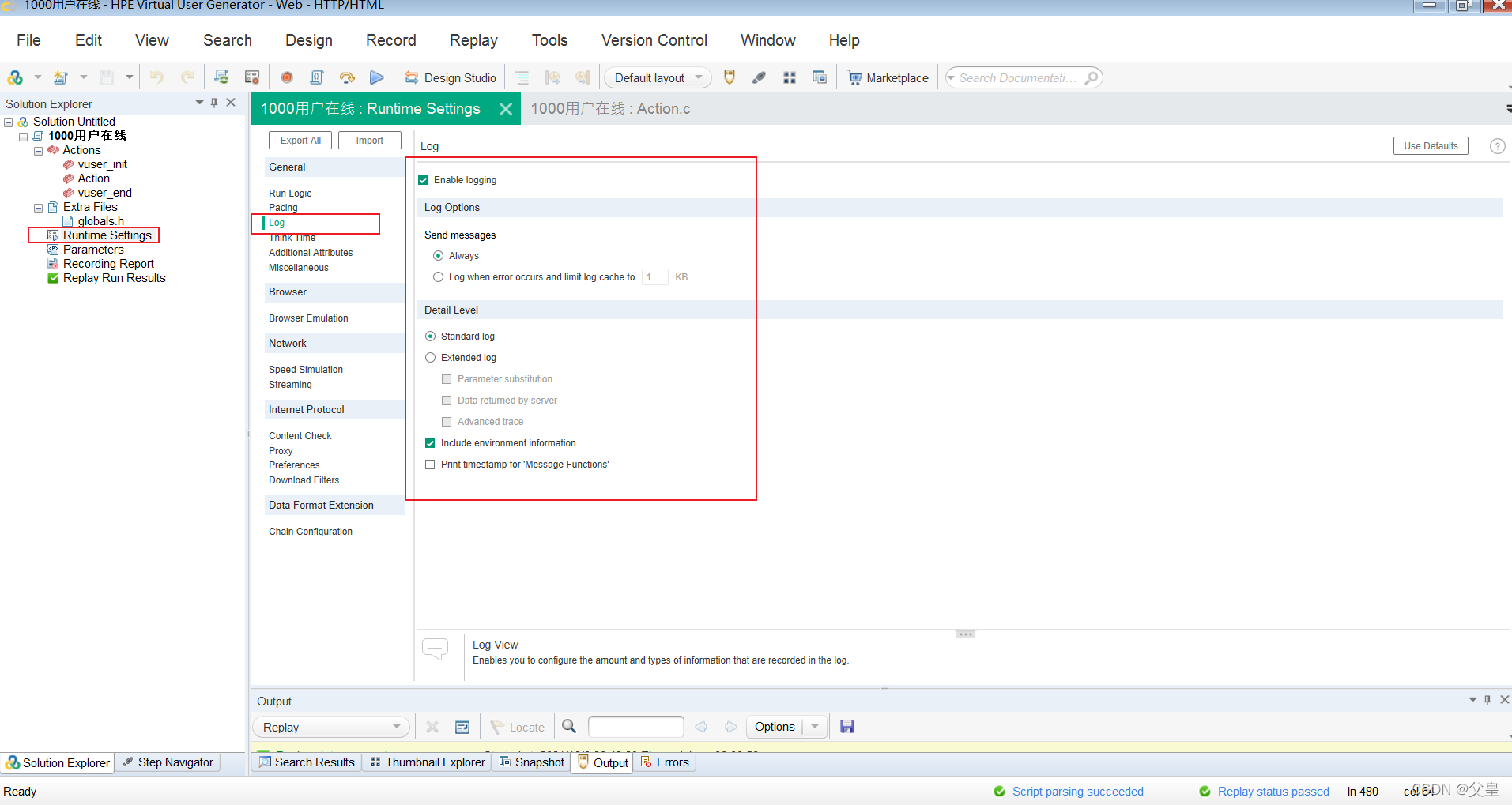1512x805 pixels.
Task: Select the Always send messages radio
Action: tap(438, 256)
